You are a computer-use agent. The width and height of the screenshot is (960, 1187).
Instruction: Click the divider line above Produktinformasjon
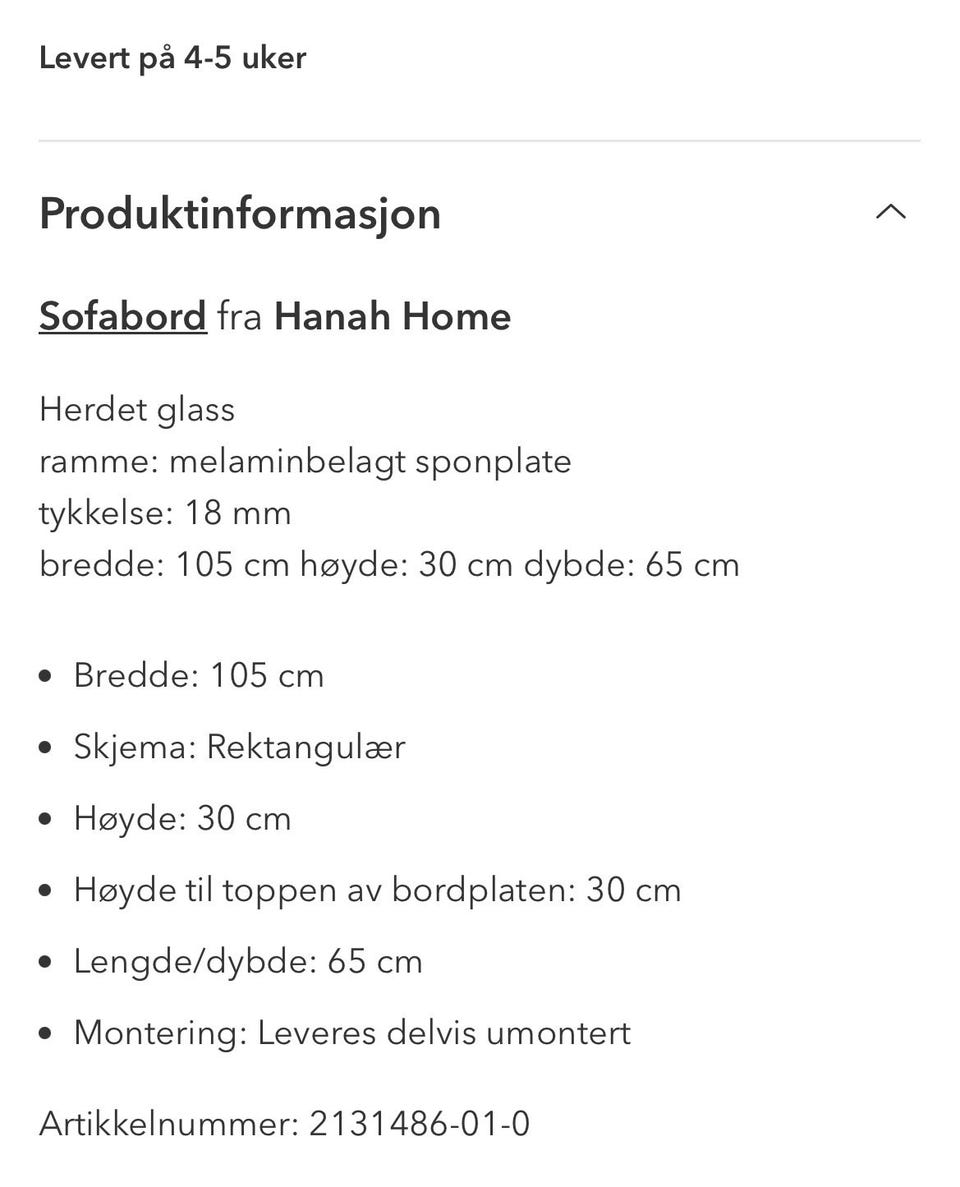coord(480,141)
